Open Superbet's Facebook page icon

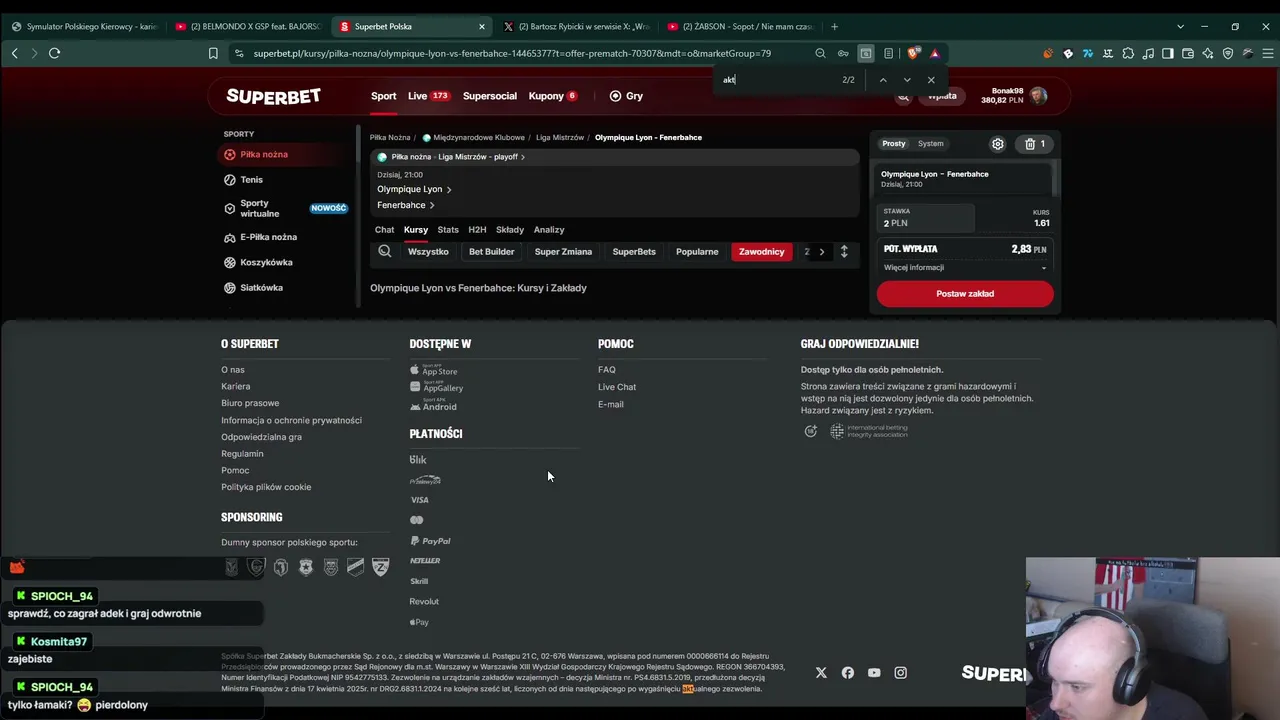click(x=848, y=673)
